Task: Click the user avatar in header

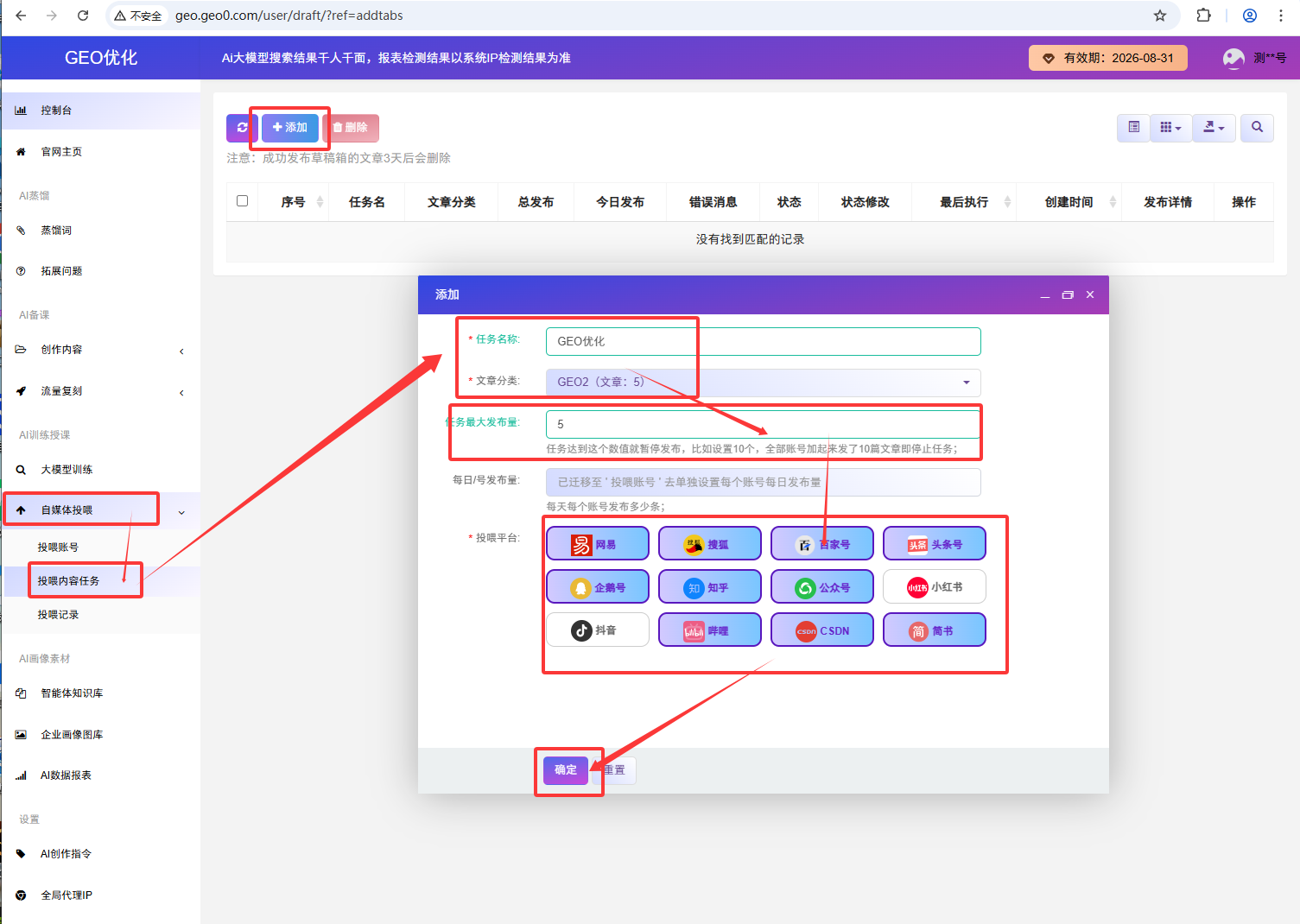Action: 1233,58
